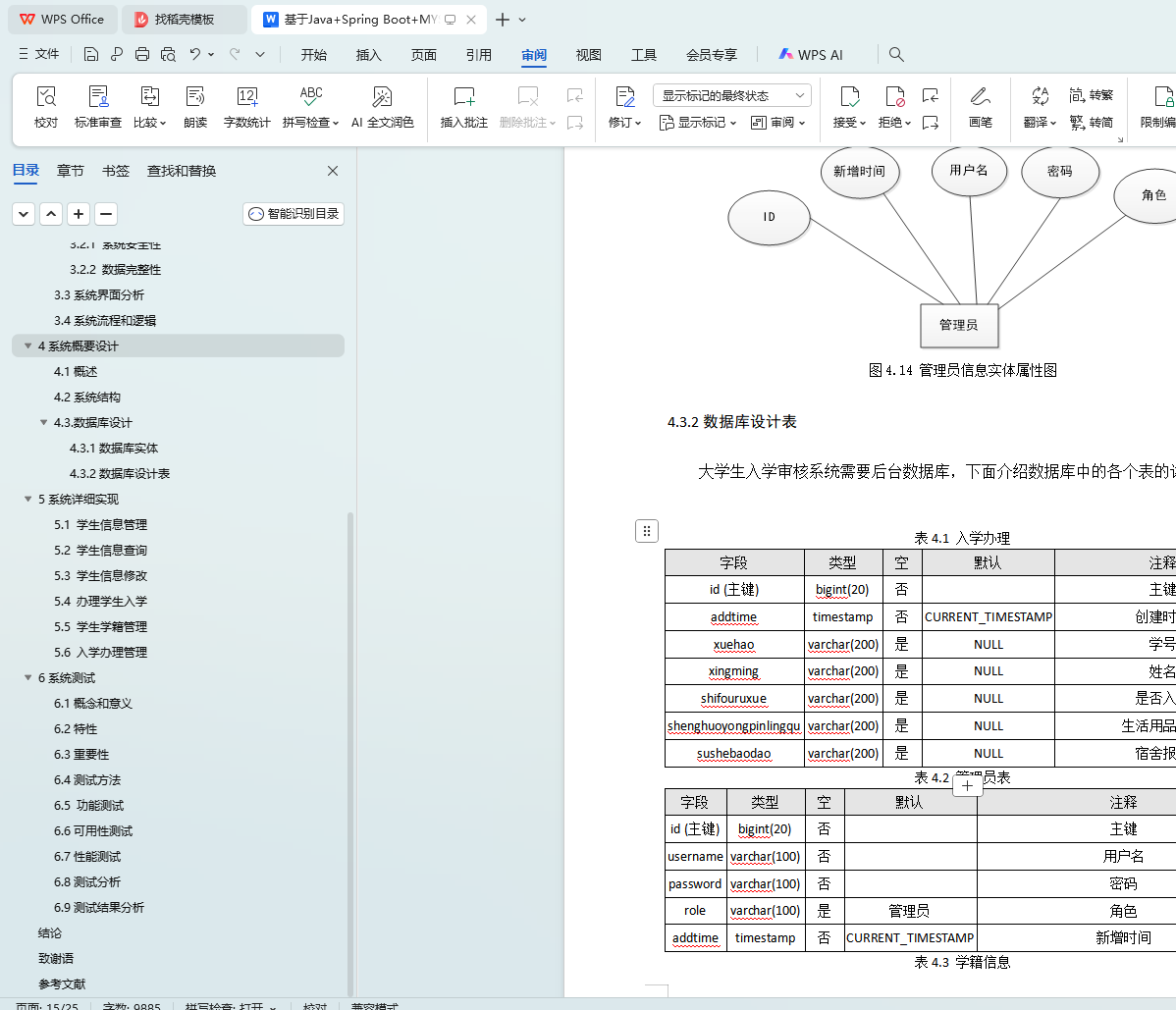Open 显示标记的最终状态 dropdown

(732, 95)
